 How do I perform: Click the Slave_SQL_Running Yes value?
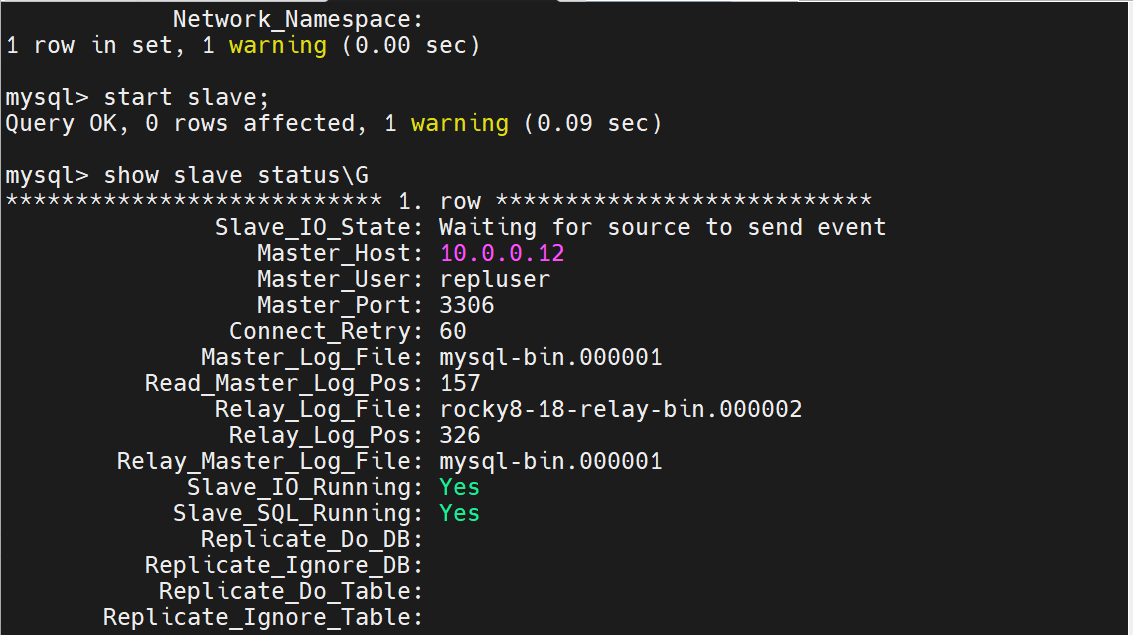(460, 514)
